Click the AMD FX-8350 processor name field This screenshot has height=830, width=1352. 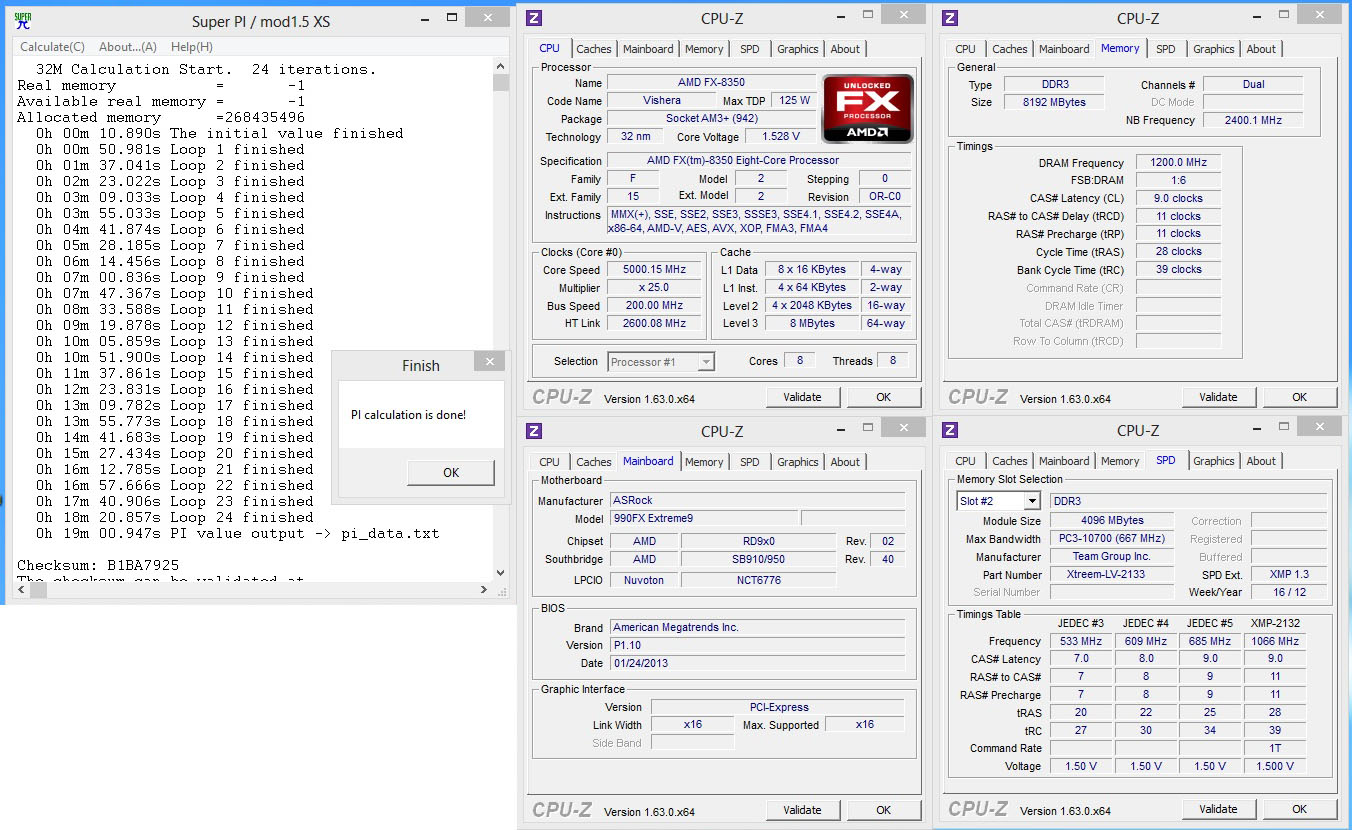click(711, 82)
